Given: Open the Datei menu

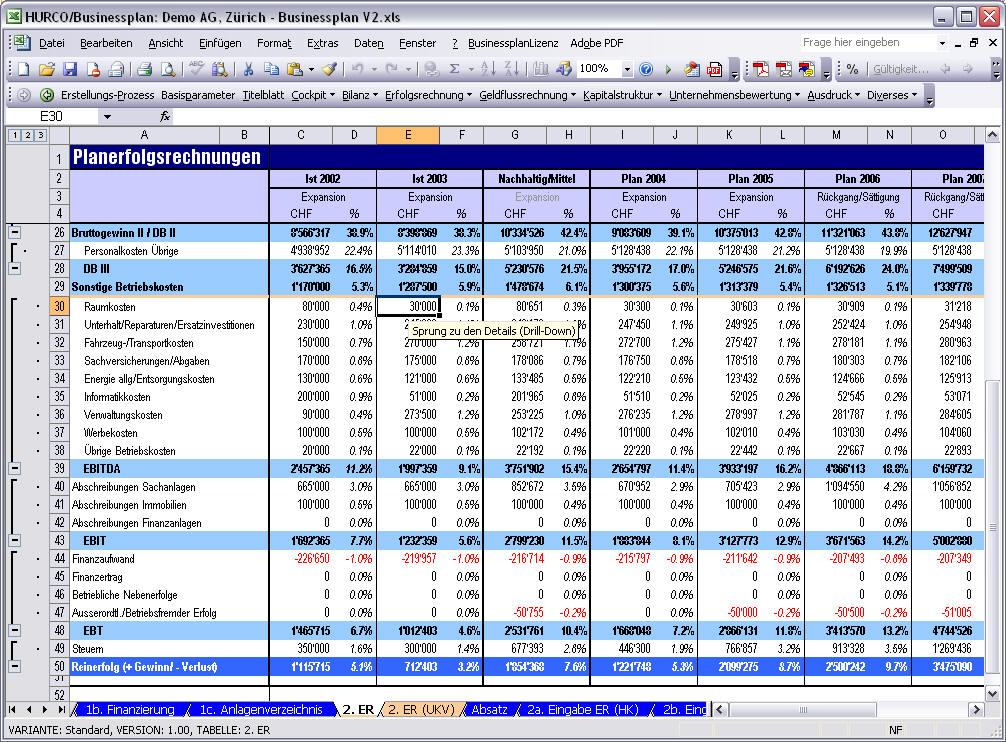Looking at the screenshot, I should click(51, 44).
